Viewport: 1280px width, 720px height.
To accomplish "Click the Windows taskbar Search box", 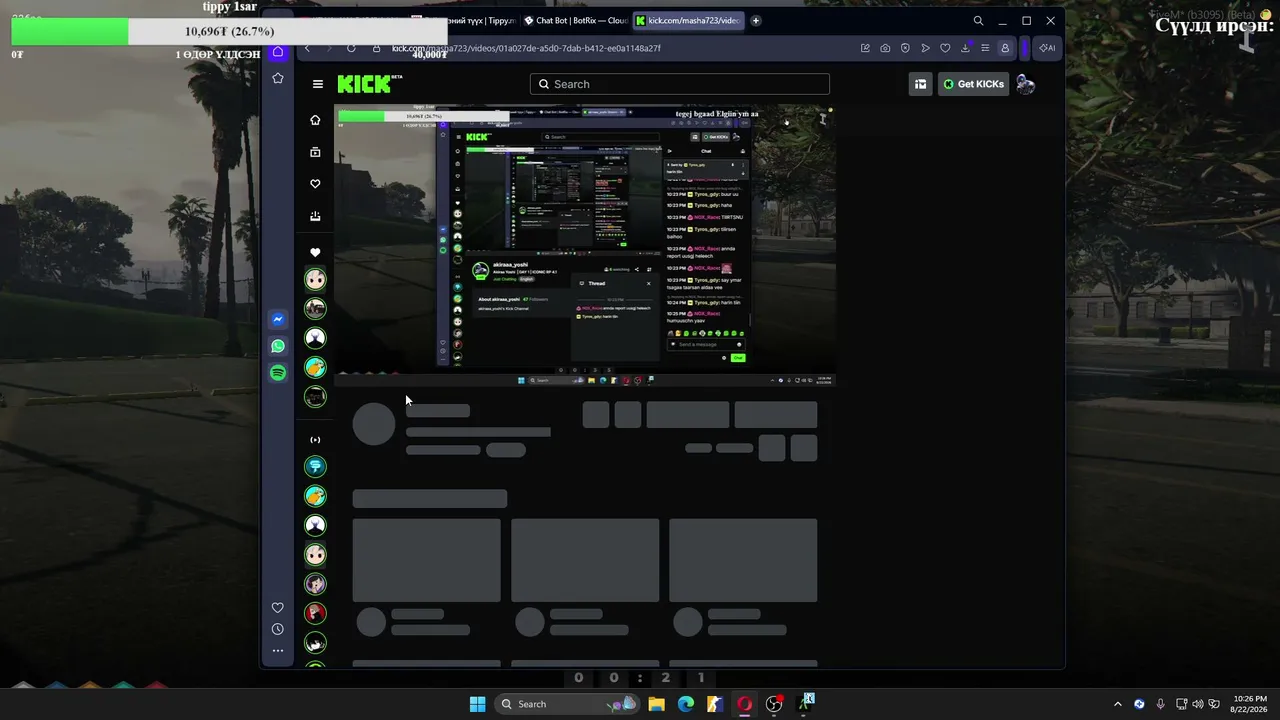I will pyautogui.click(x=567, y=704).
